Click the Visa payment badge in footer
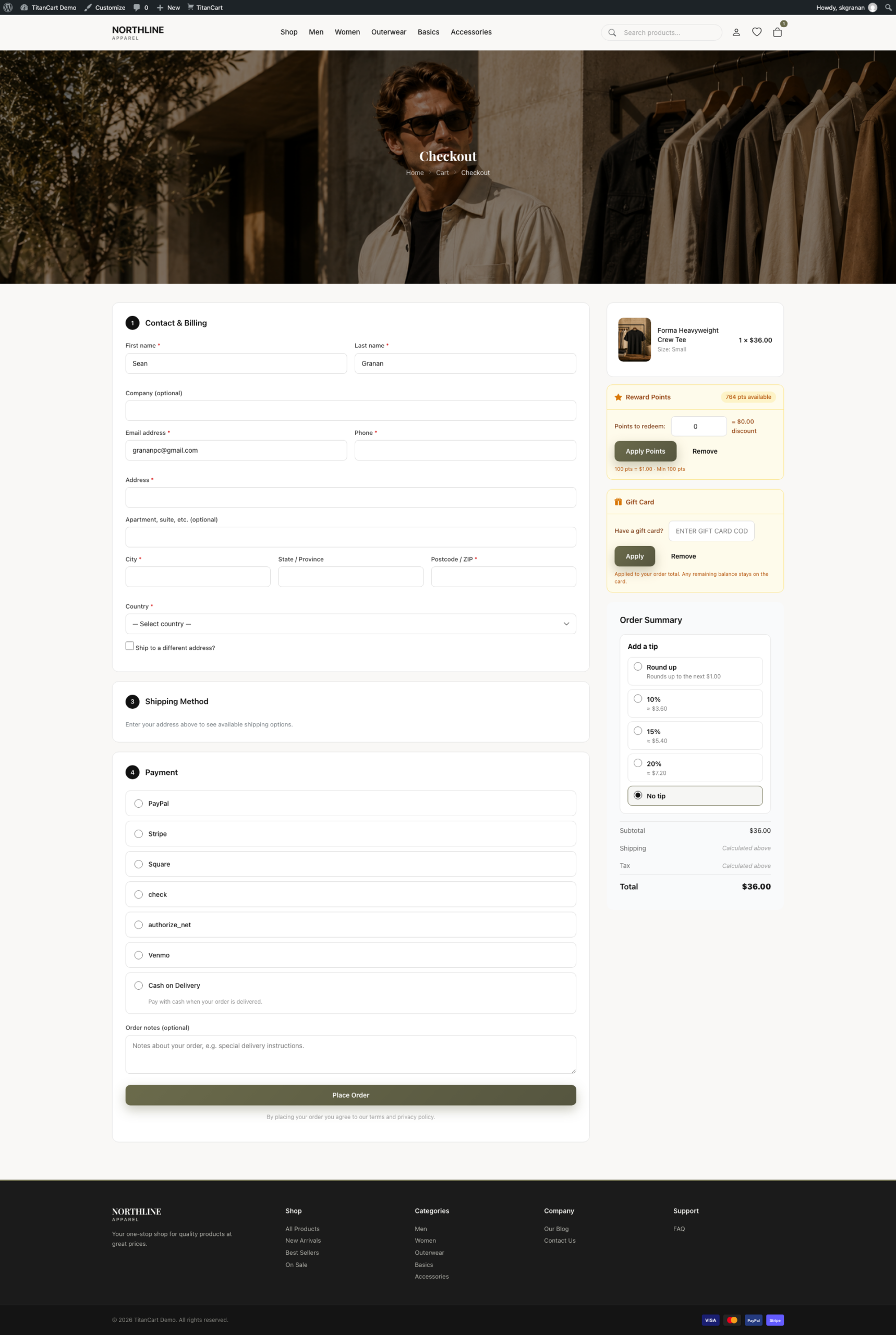896x1335 pixels. pyautogui.click(x=710, y=1320)
